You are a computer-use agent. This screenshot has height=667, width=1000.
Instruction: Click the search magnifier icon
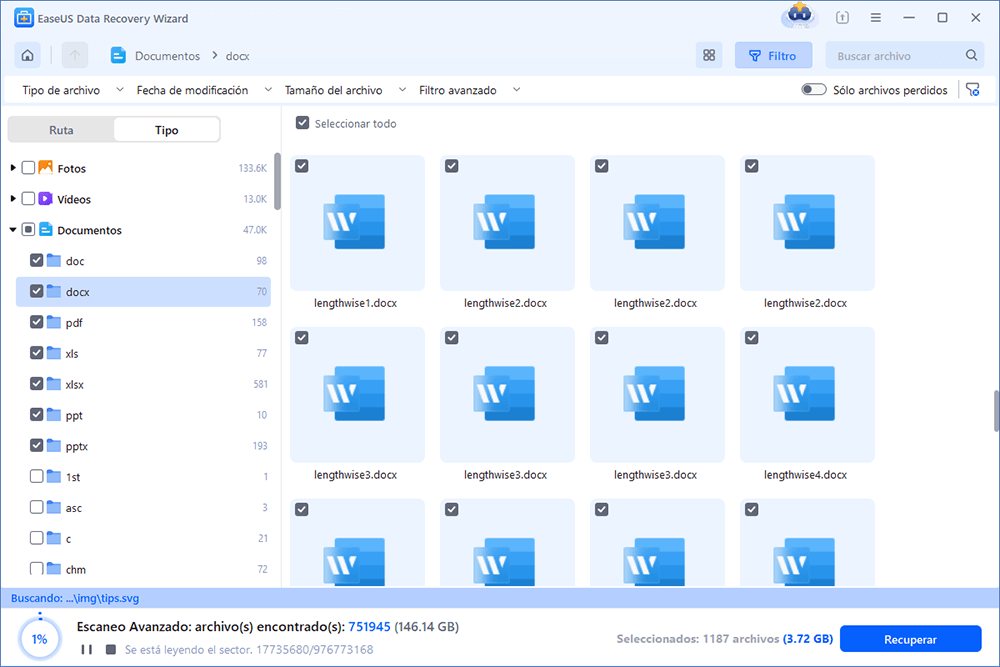(x=971, y=55)
